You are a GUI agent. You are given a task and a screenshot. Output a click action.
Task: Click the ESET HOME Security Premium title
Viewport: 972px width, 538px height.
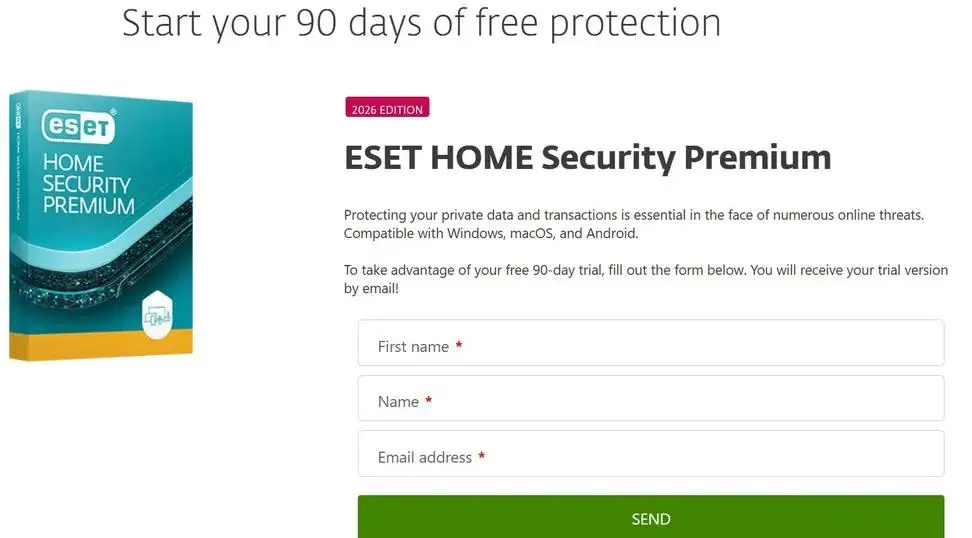(588, 157)
